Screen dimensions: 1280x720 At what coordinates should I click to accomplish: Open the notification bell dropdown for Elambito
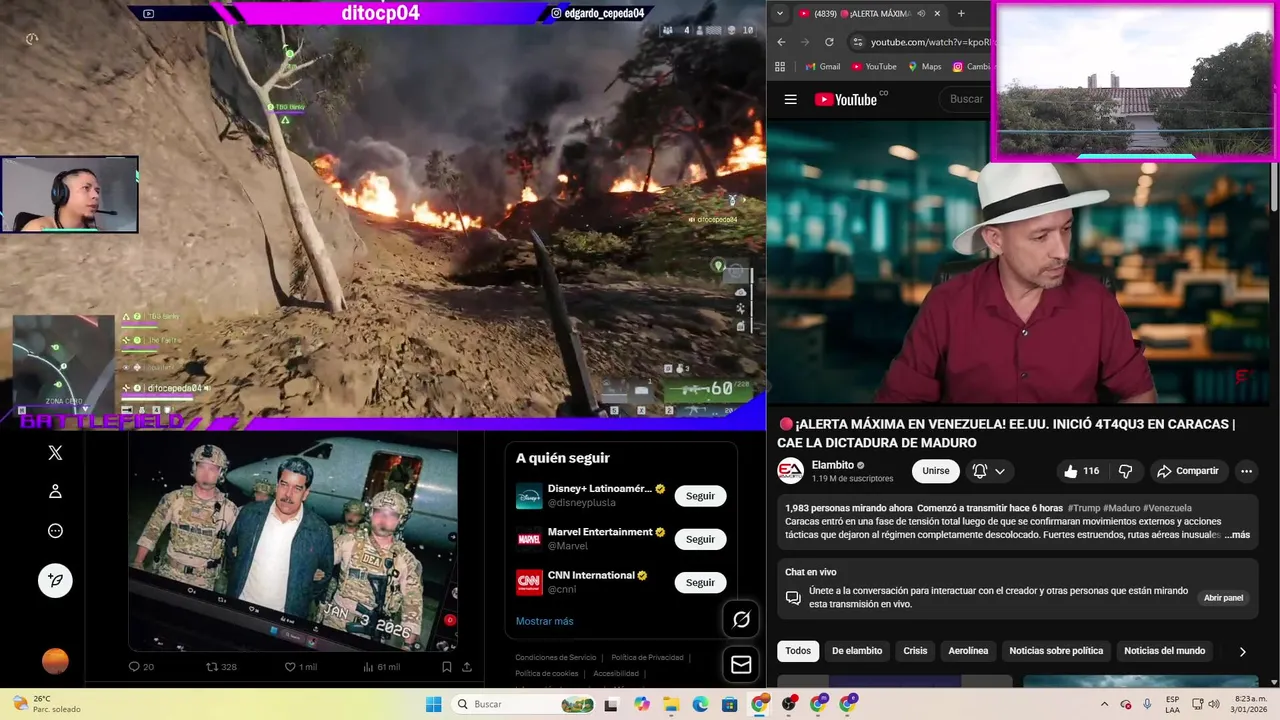[988, 471]
